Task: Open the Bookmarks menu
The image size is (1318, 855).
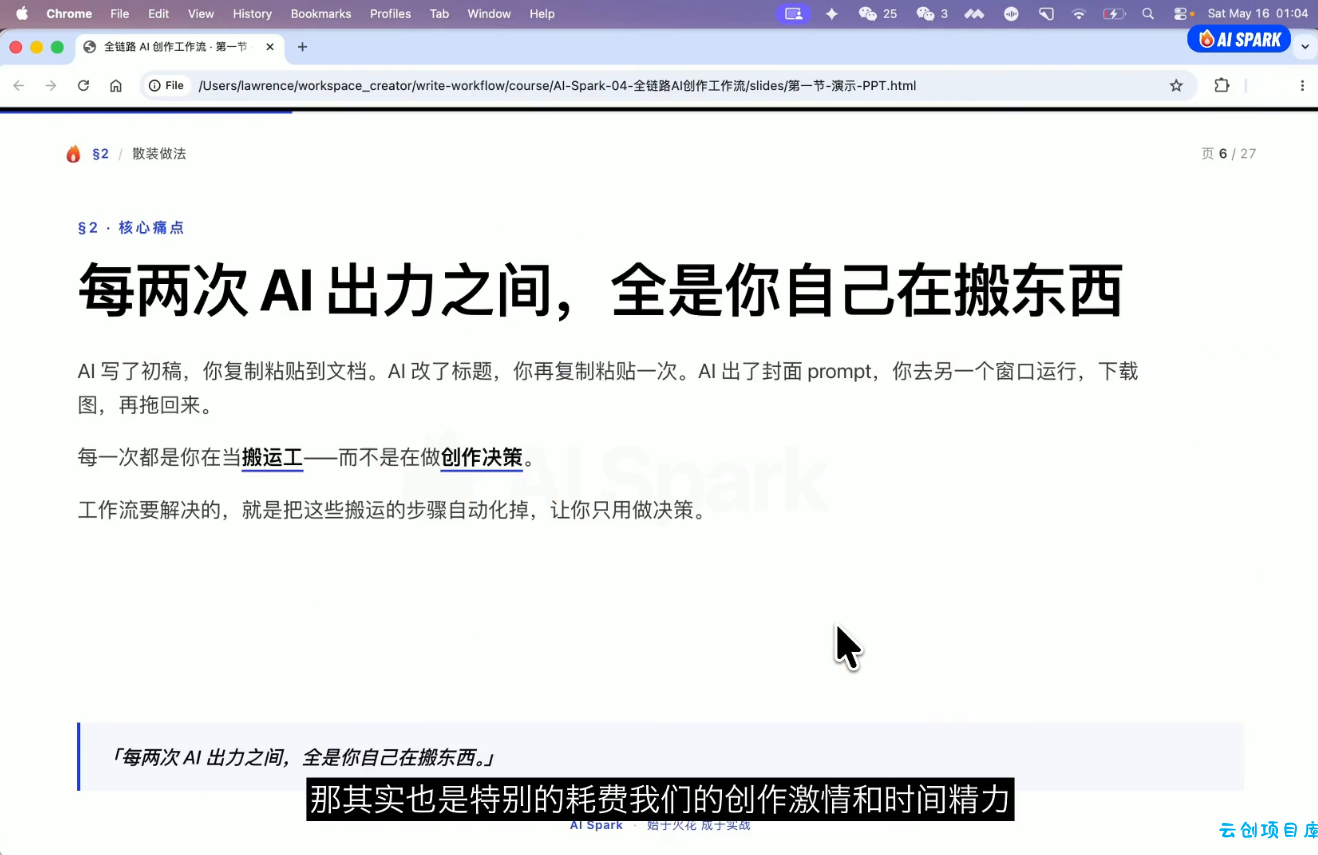Action: click(x=321, y=14)
